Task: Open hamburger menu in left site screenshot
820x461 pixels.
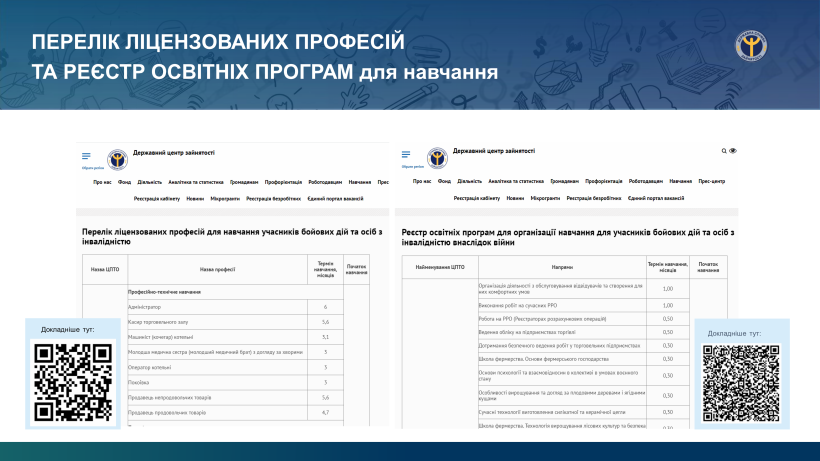Action: point(86,156)
